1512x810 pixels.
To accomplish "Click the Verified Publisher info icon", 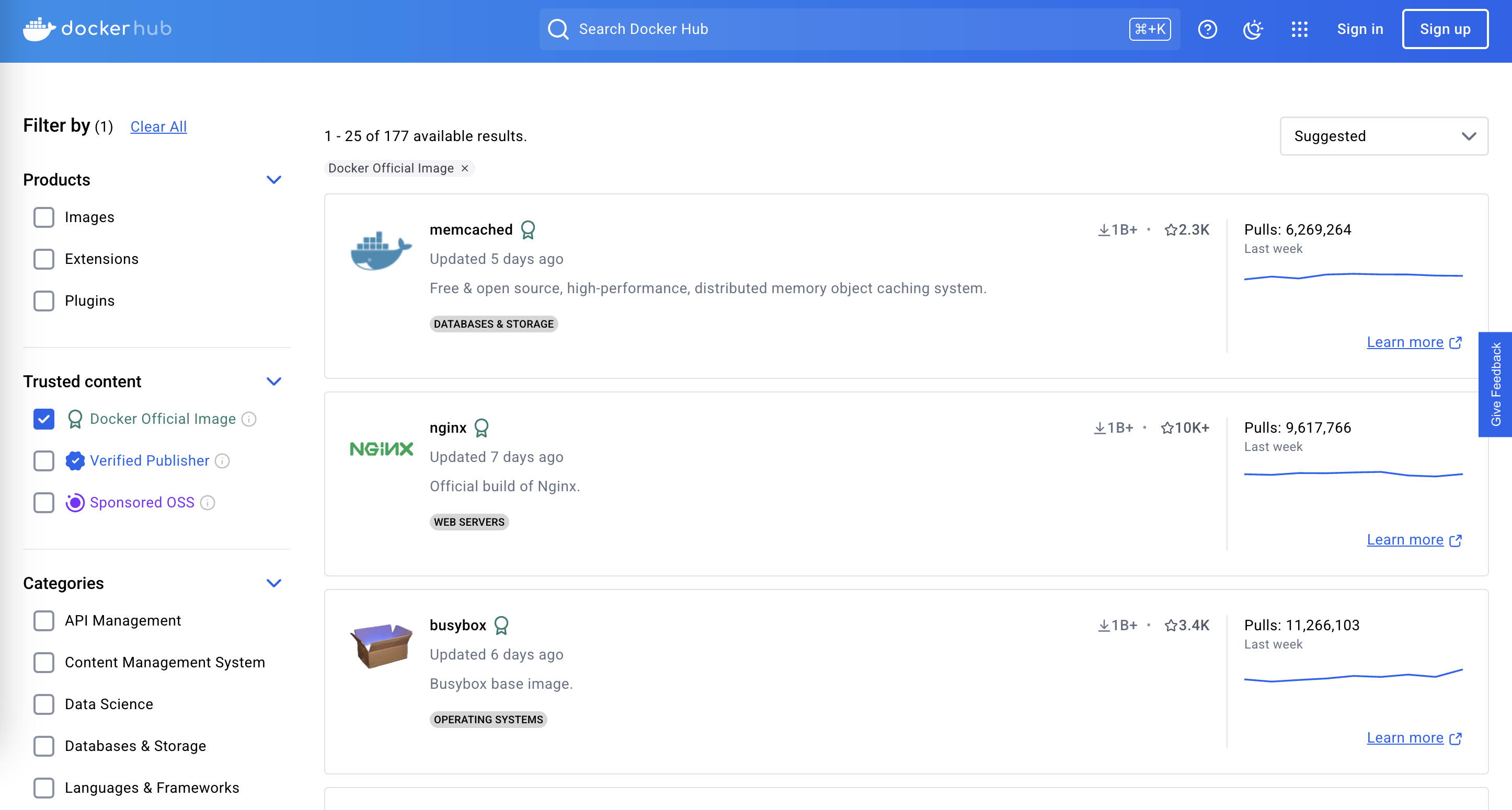I will click(222, 461).
